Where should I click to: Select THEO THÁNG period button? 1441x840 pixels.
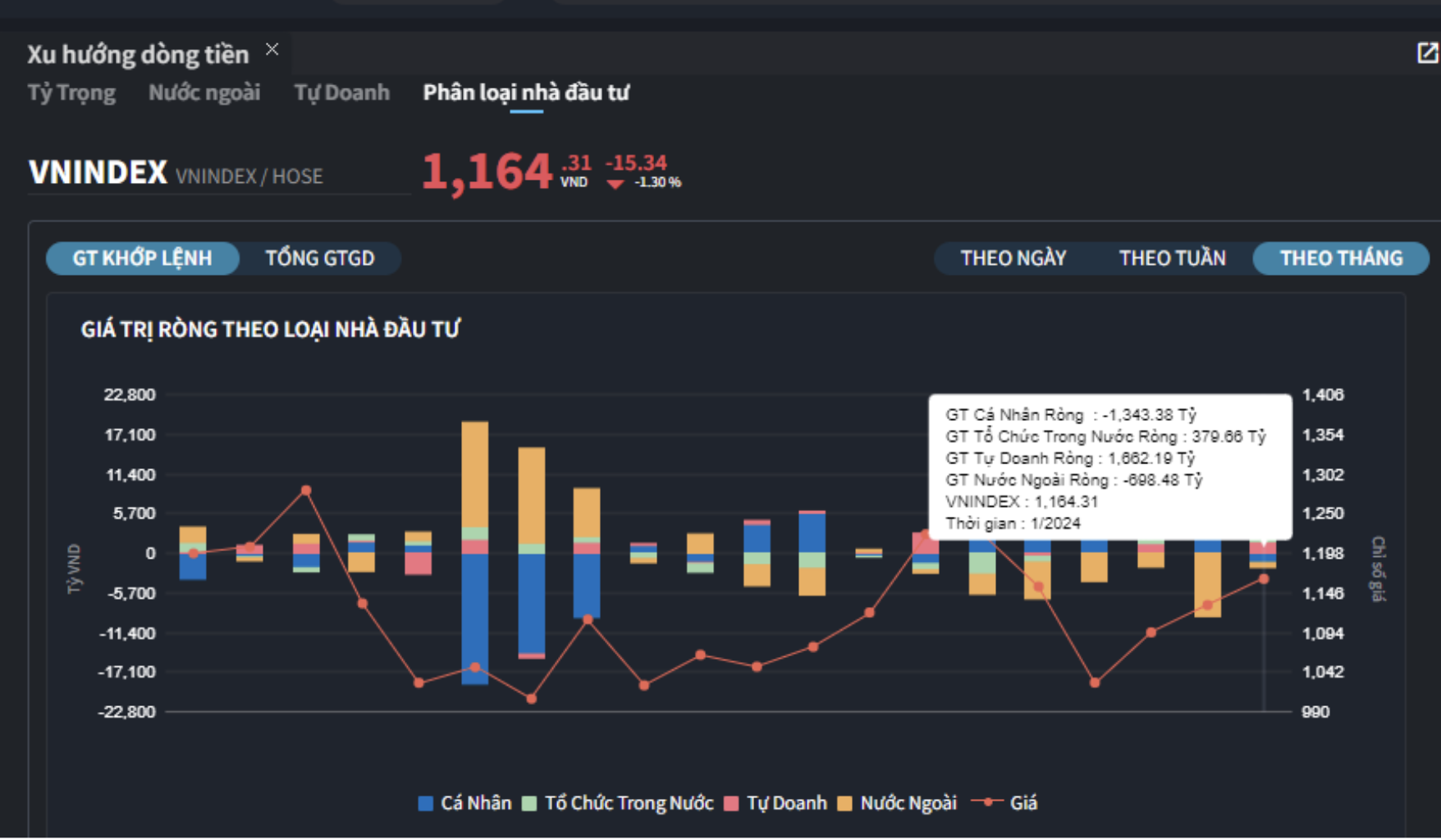(x=1341, y=258)
